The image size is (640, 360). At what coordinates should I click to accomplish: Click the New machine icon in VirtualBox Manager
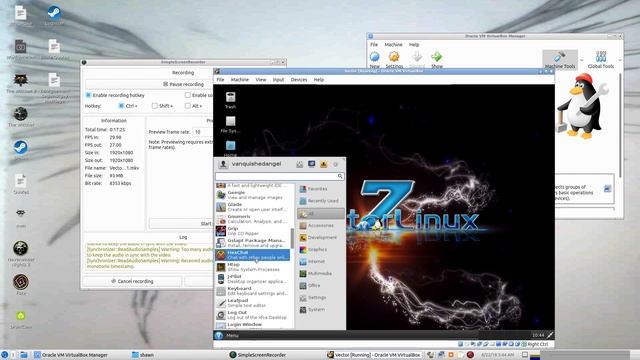click(374, 57)
